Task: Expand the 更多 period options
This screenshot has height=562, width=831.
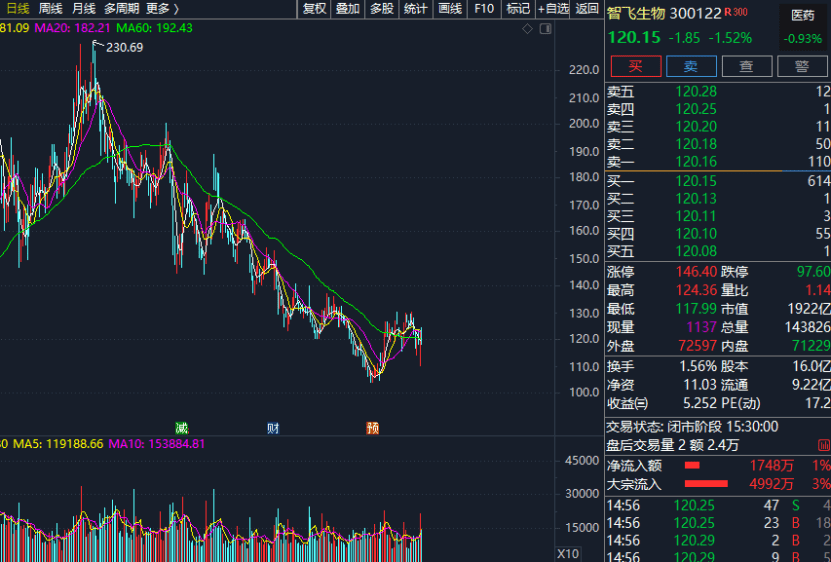Action: pyautogui.click(x=162, y=8)
